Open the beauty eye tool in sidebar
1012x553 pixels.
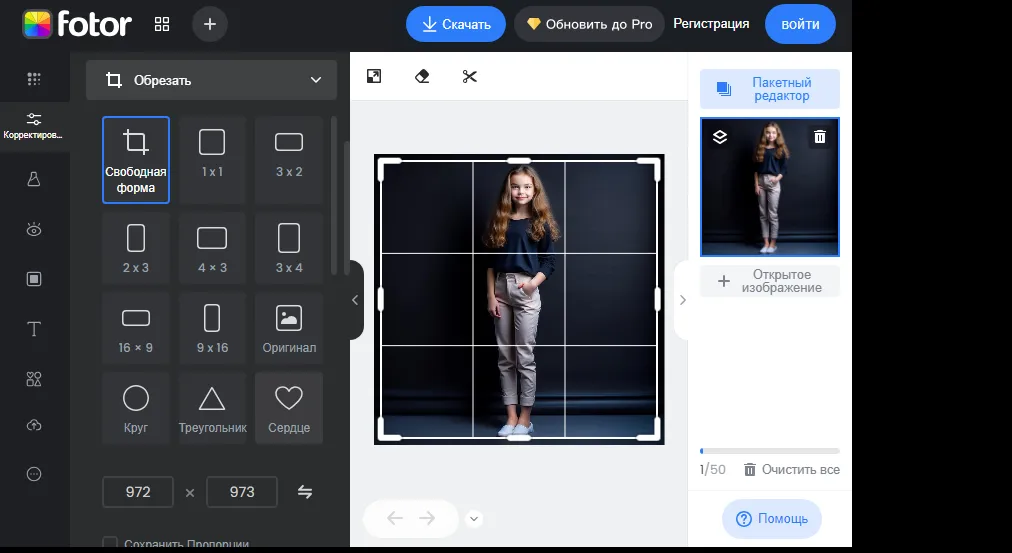click(34, 230)
